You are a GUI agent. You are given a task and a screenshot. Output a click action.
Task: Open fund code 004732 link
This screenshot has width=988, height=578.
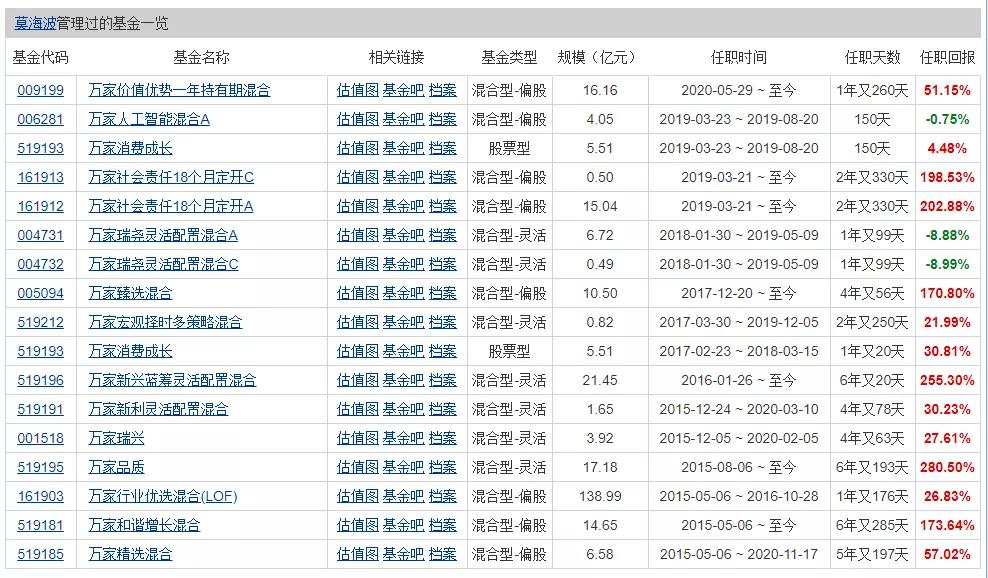40,264
